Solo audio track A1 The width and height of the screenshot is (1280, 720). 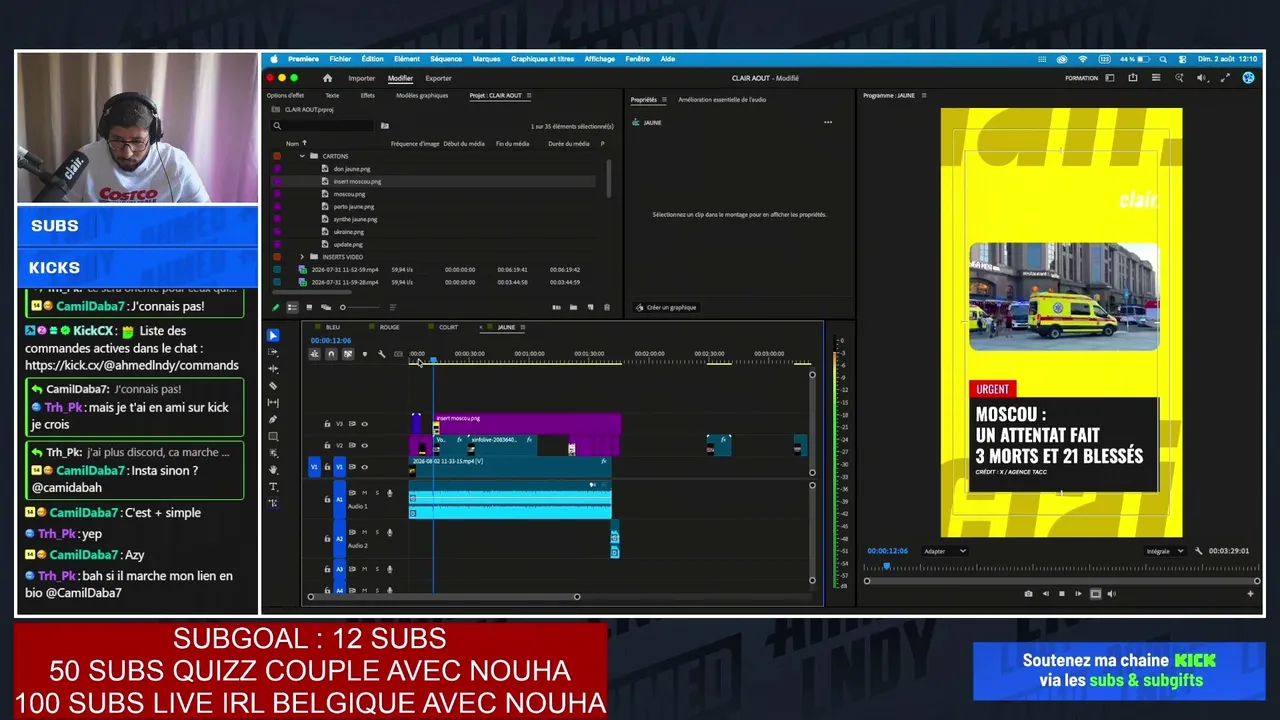coord(377,493)
